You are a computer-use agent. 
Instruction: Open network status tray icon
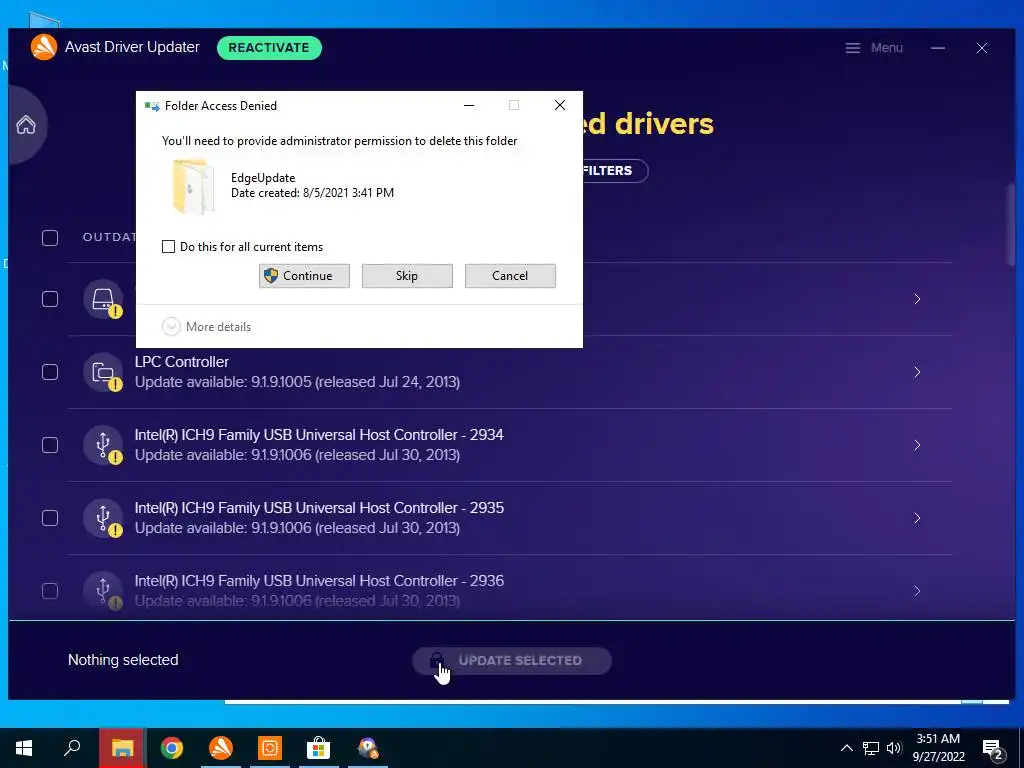point(871,748)
